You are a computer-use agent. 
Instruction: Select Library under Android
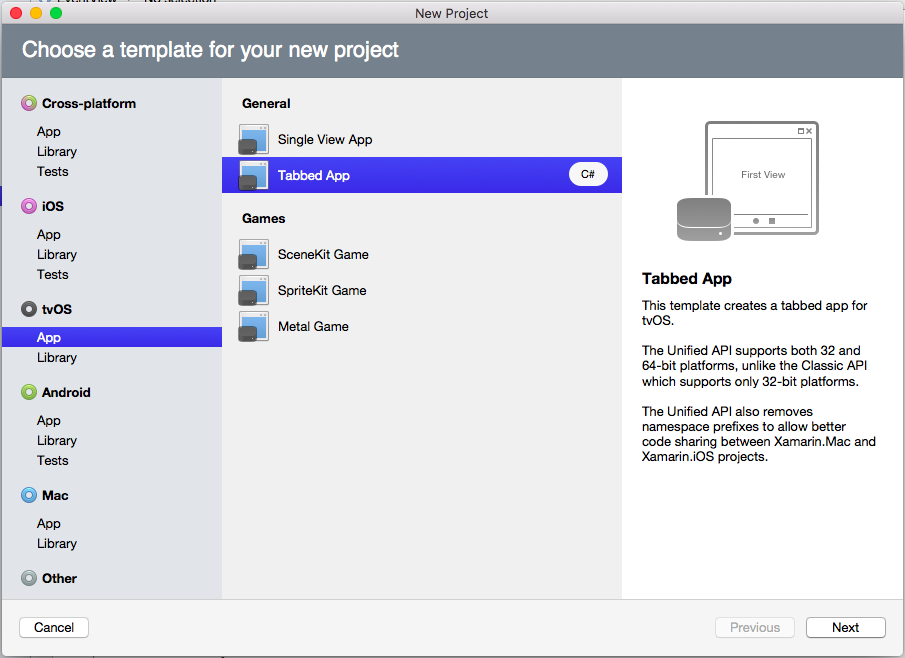tap(57, 440)
